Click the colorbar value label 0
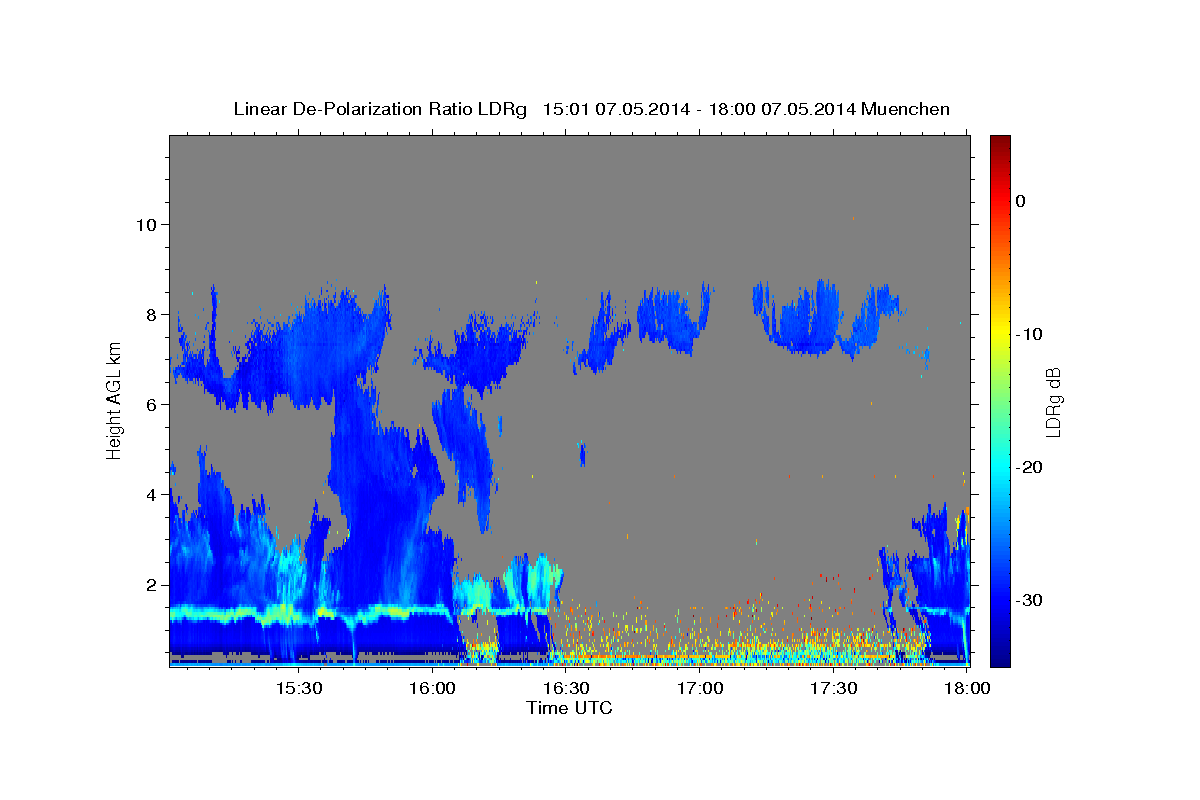This screenshot has height=800, width=1200. coord(1020,201)
